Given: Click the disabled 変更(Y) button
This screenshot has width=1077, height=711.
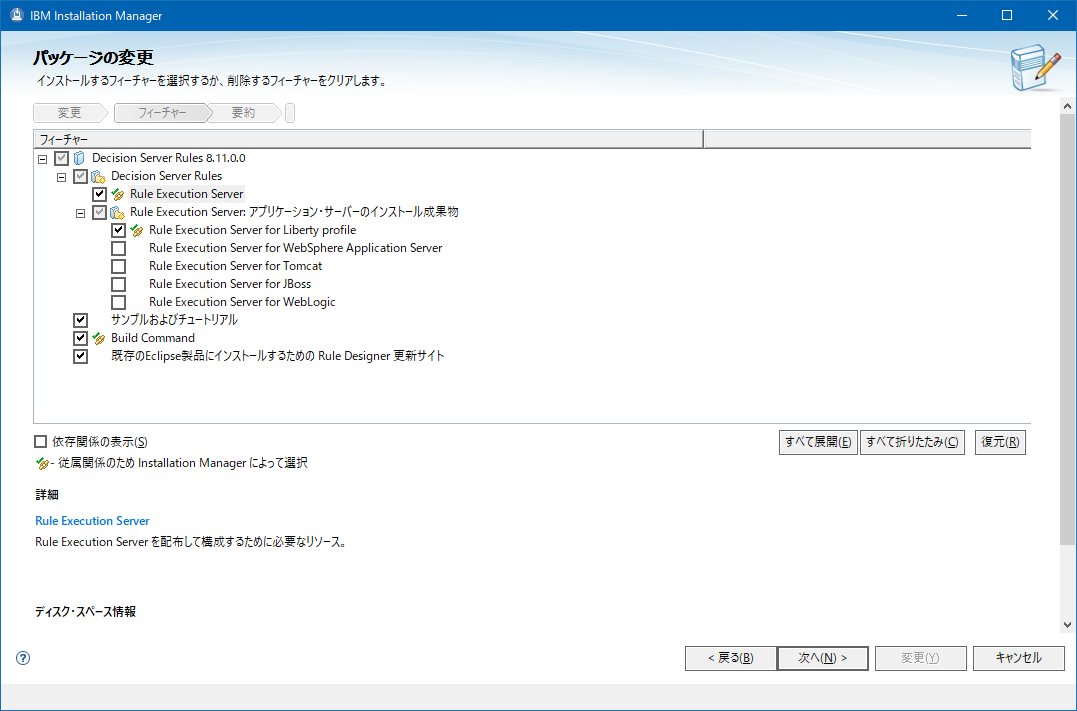Looking at the screenshot, I should tap(920, 658).
